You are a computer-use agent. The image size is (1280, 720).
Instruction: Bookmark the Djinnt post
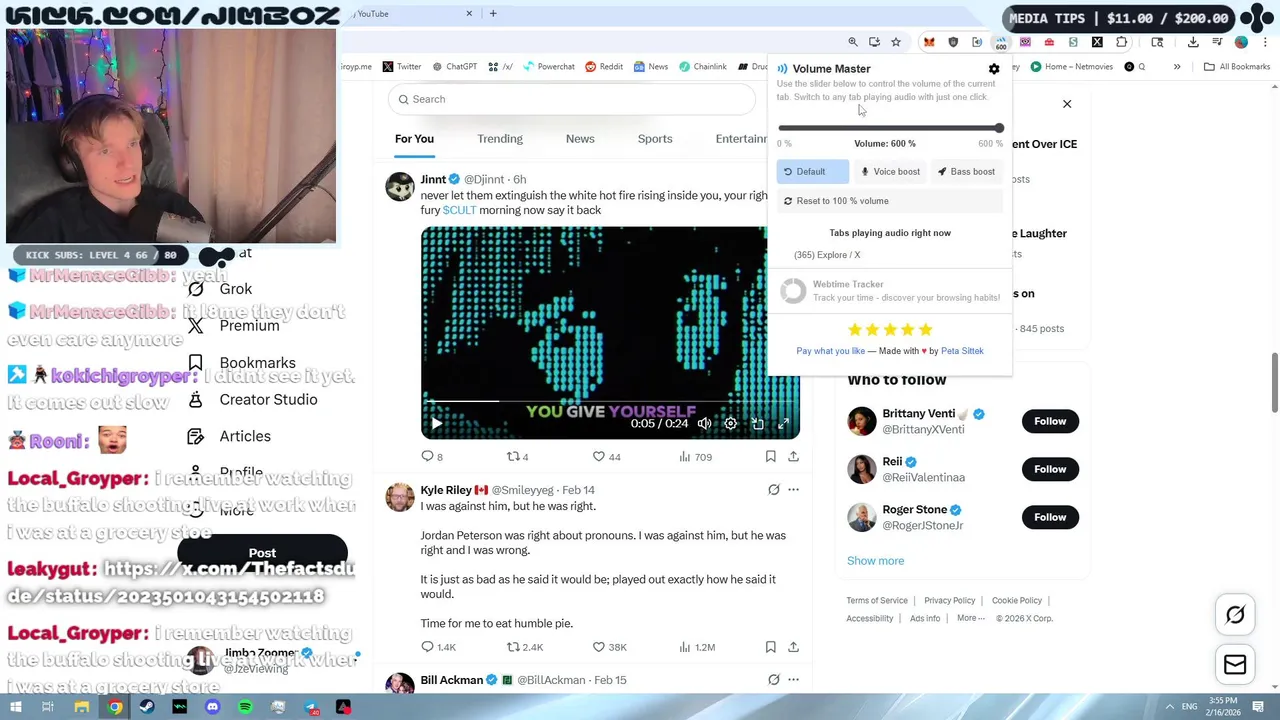[x=770, y=457]
